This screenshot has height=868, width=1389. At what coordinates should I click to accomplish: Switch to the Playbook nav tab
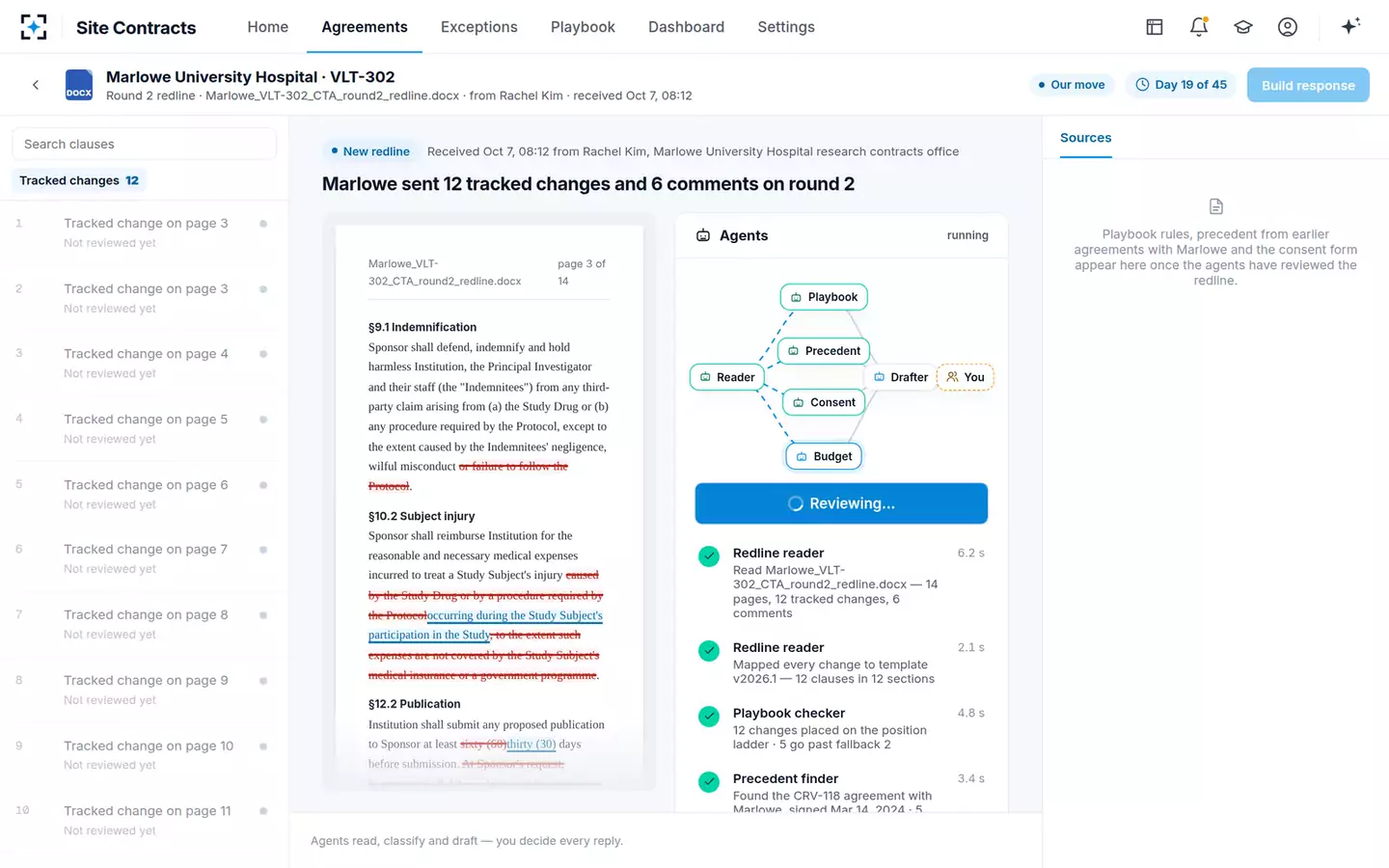pyautogui.click(x=583, y=27)
